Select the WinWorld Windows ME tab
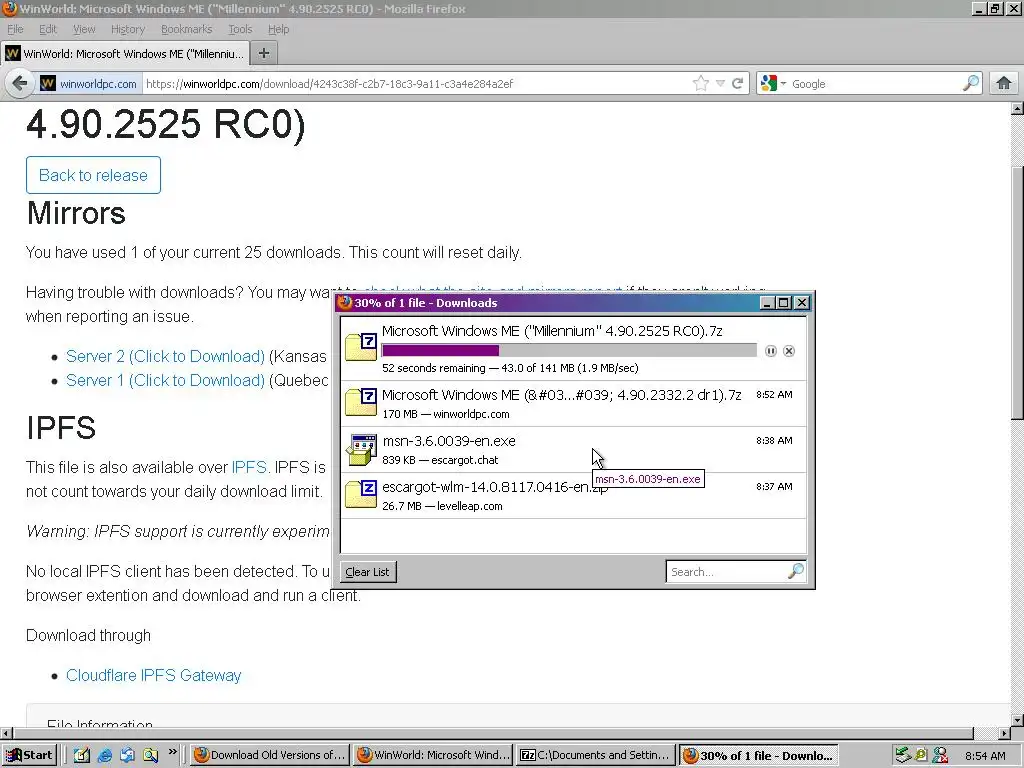Viewport: 1024px width, 768px height. [x=125, y=54]
